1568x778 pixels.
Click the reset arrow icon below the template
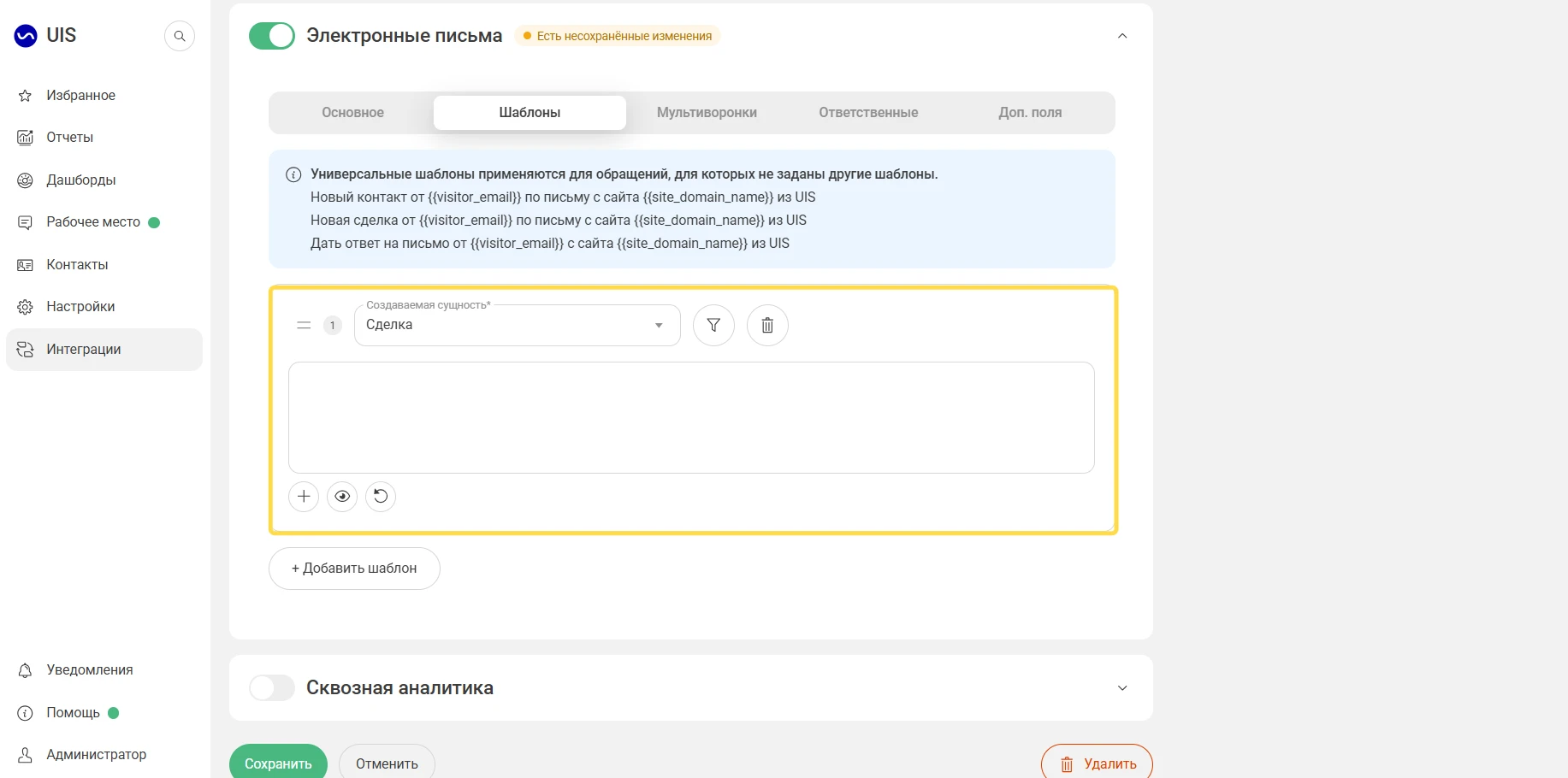(381, 496)
